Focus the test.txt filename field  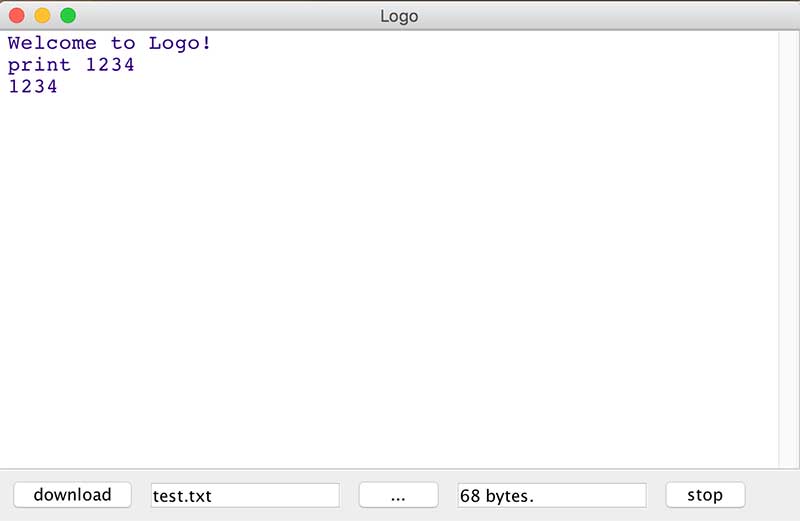coord(245,495)
